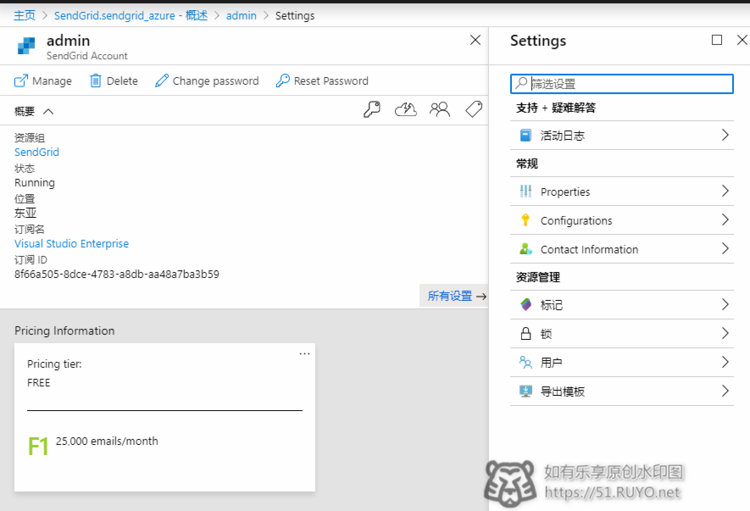Open the 锁 locks settings item
This screenshot has width=750, height=511.
point(621,333)
